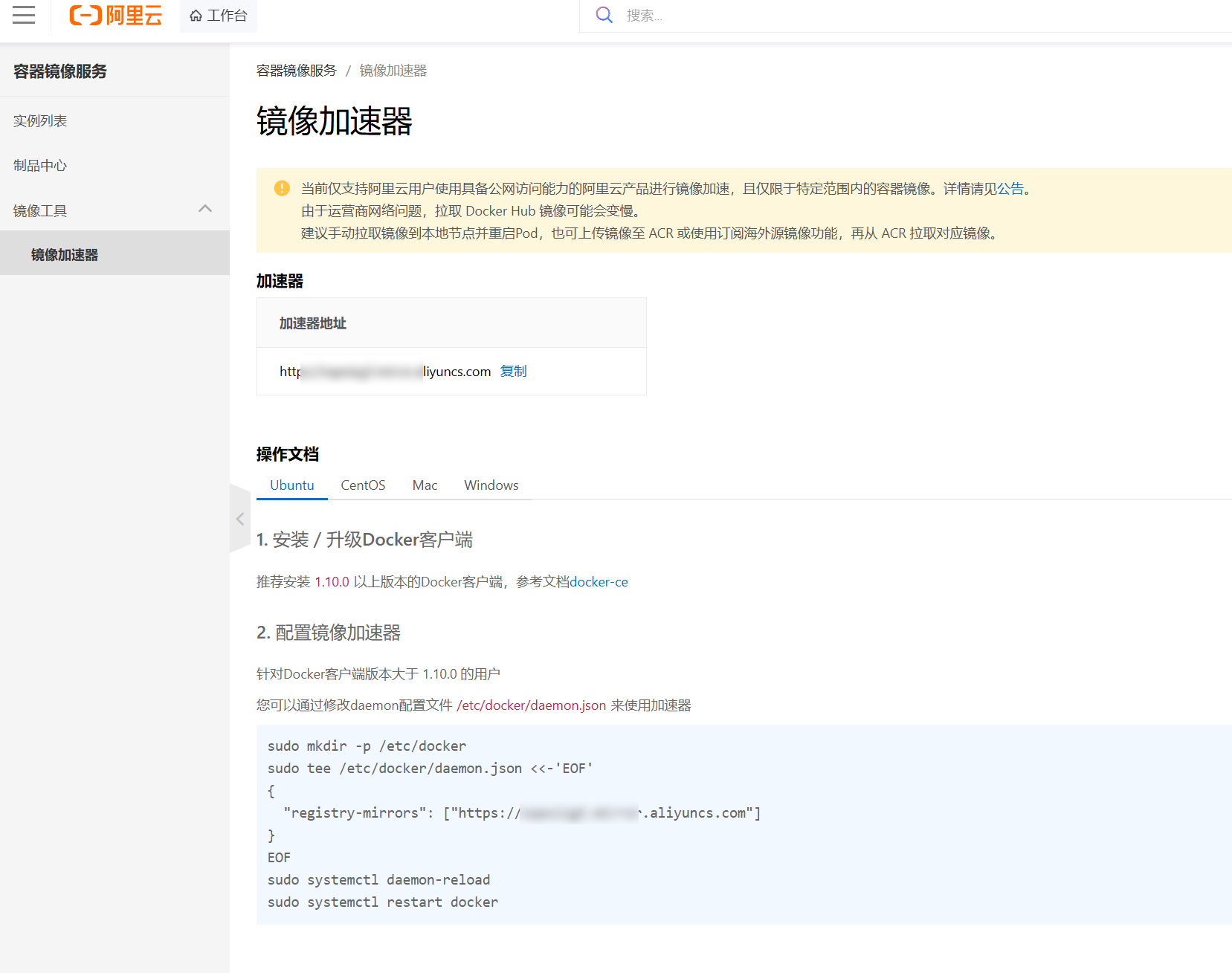Image resolution: width=1232 pixels, height=973 pixels.
Task: Open the 公告 announcement link
Action: tap(1010, 189)
